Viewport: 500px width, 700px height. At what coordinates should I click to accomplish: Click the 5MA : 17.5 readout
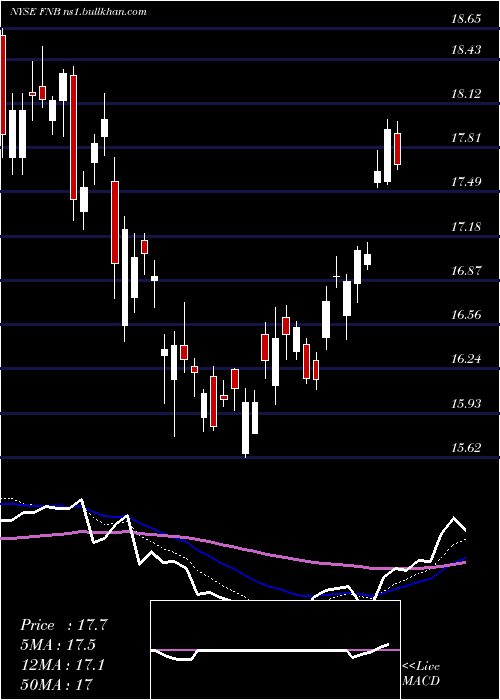pyautogui.click(x=58, y=645)
